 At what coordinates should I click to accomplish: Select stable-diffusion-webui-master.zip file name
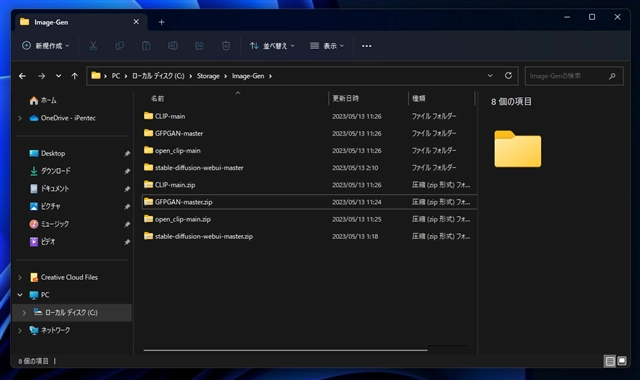[x=204, y=236]
